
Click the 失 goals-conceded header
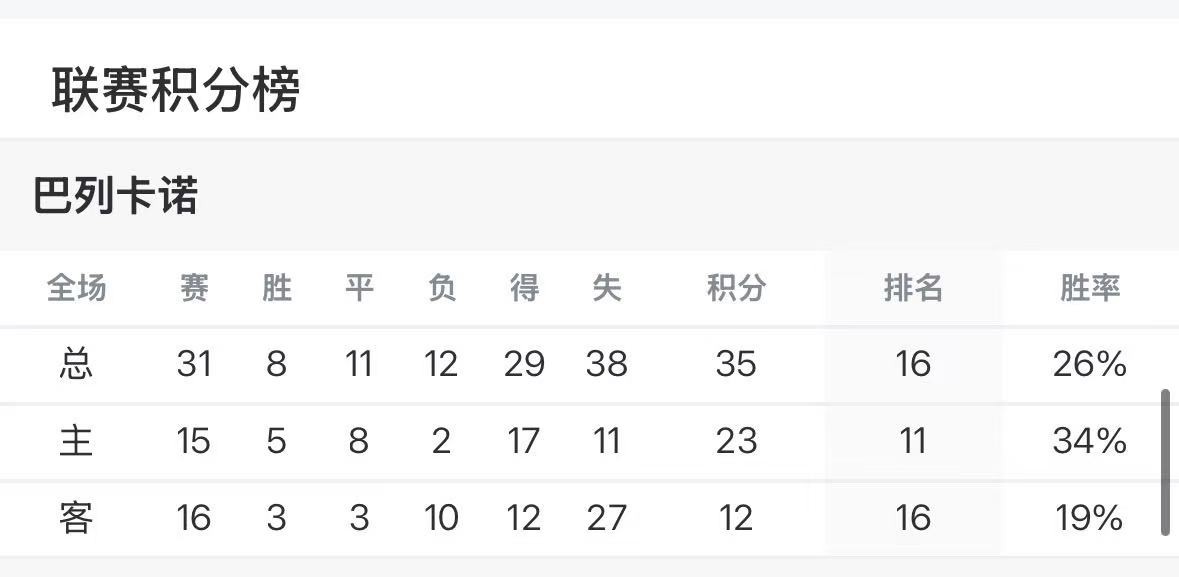pyautogui.click(x=606, y=289)
